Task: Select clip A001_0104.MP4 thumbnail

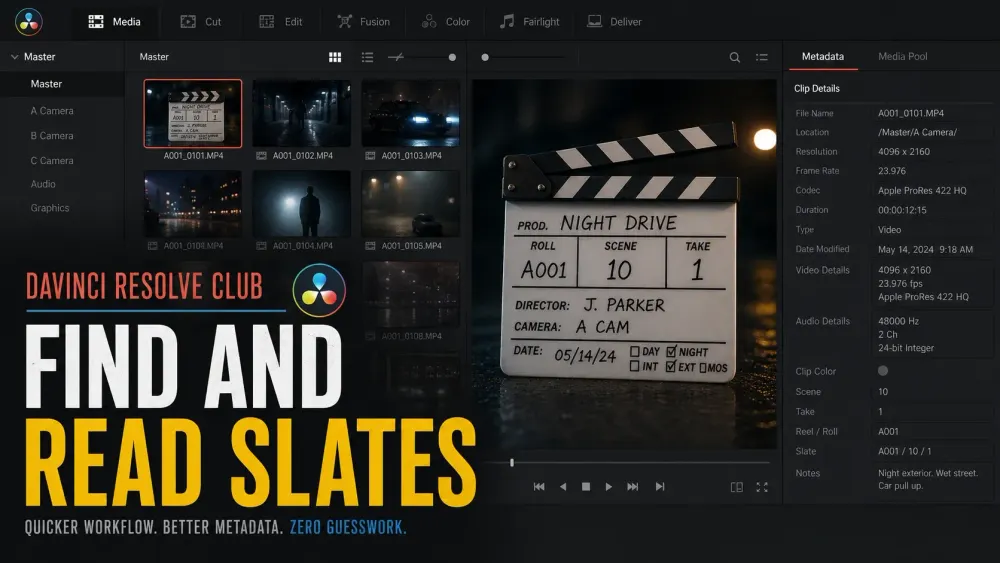Action: pos(302,204)
